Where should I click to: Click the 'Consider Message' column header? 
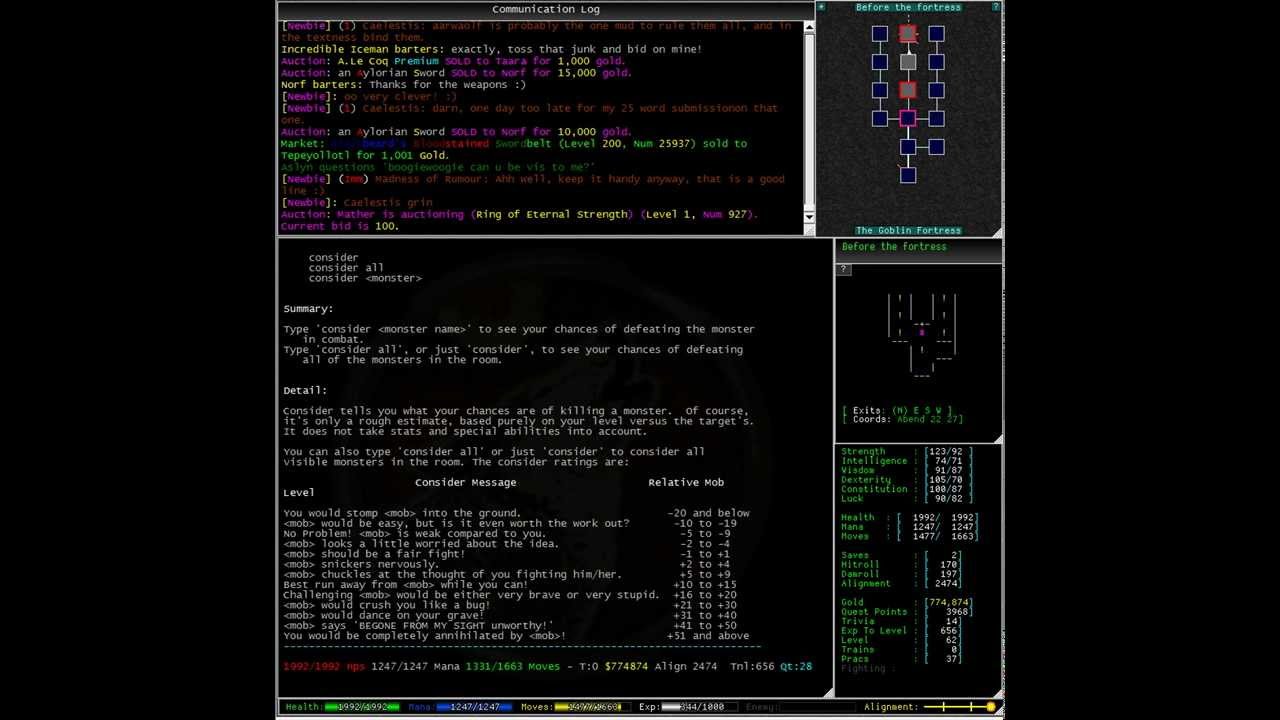click(x=466, y=482)
